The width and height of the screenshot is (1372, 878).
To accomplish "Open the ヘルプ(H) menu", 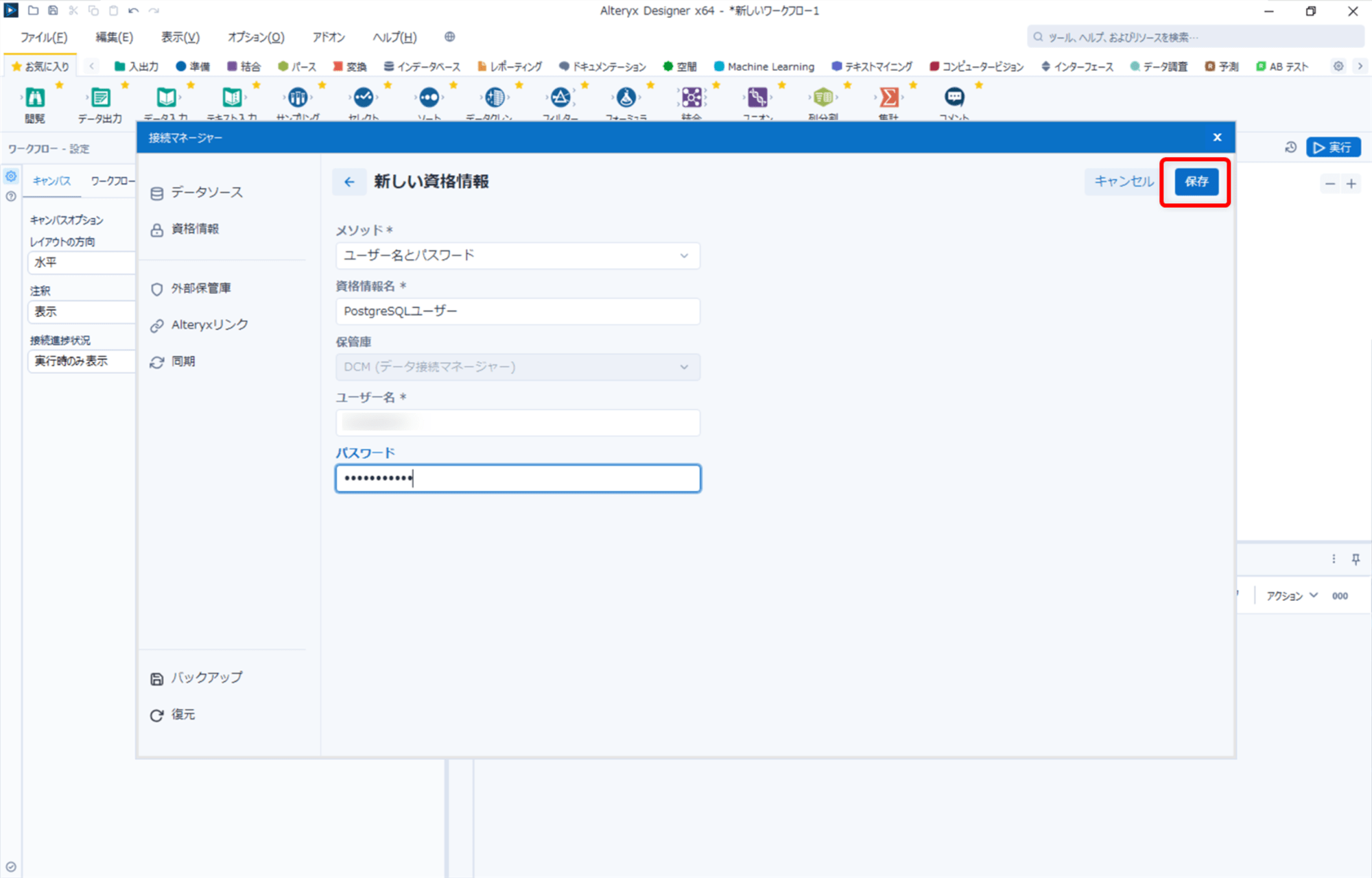I will (x=394, y=37).
